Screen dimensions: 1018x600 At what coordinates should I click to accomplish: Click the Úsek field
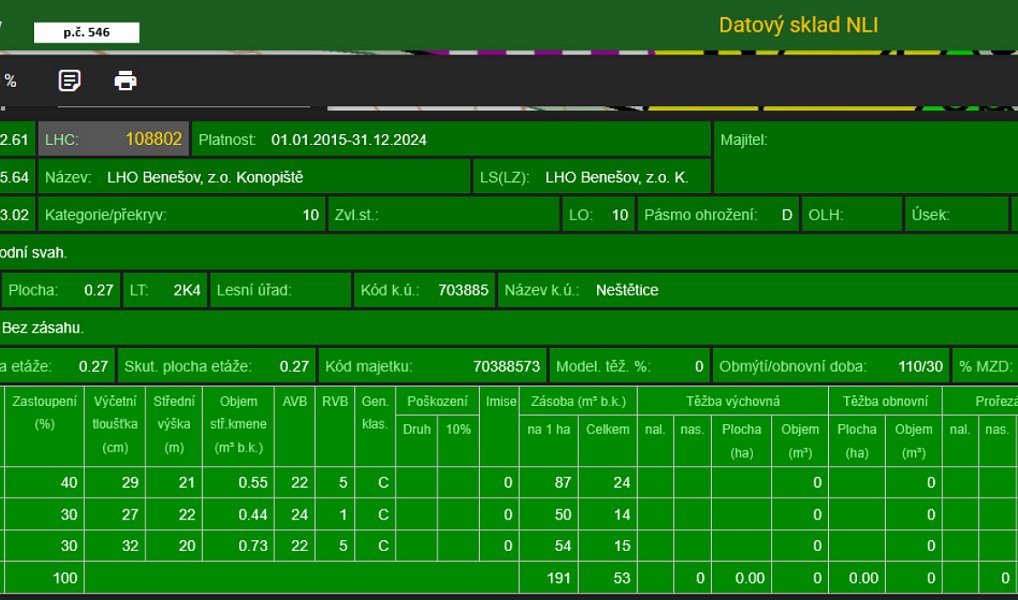tap(957, 215)
